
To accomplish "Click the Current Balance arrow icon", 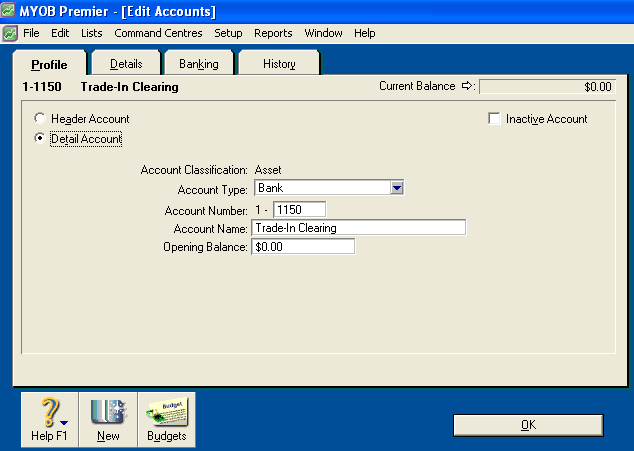I will coord(467,86).
